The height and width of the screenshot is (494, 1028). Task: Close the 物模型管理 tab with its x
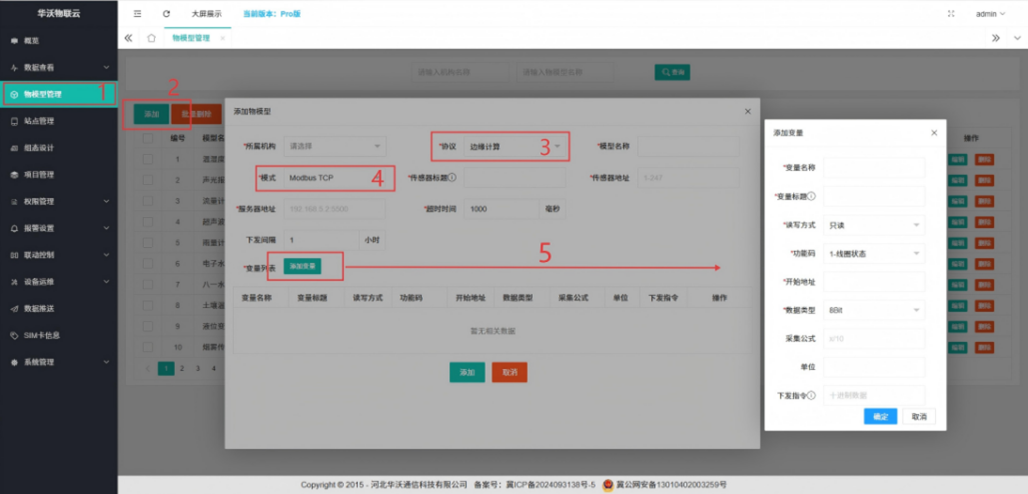(x=222, y=39)
